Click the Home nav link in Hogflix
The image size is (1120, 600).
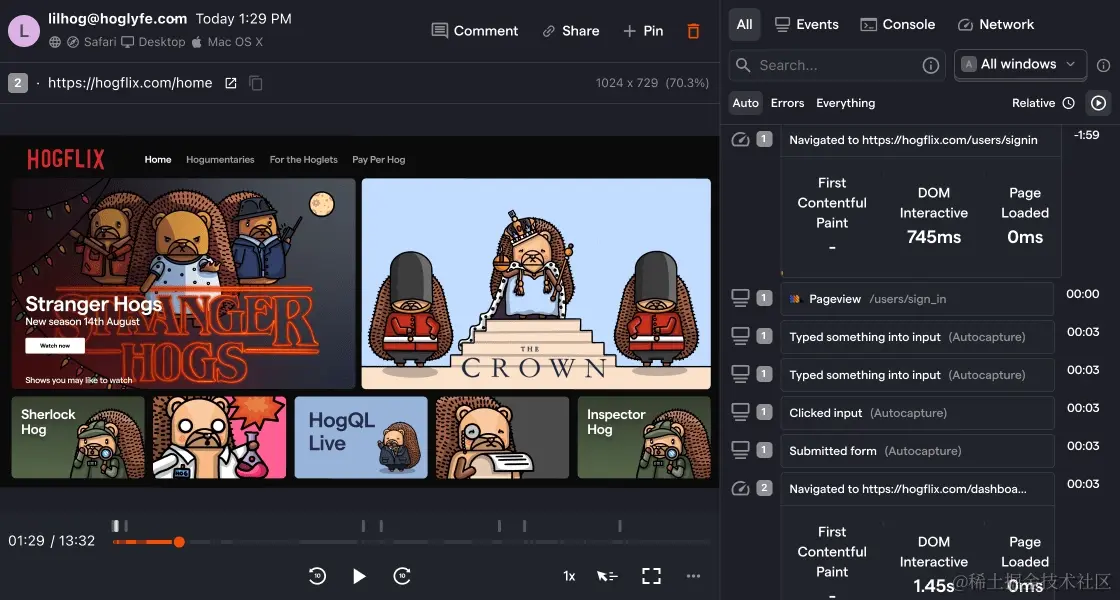[x=158, y=159]
